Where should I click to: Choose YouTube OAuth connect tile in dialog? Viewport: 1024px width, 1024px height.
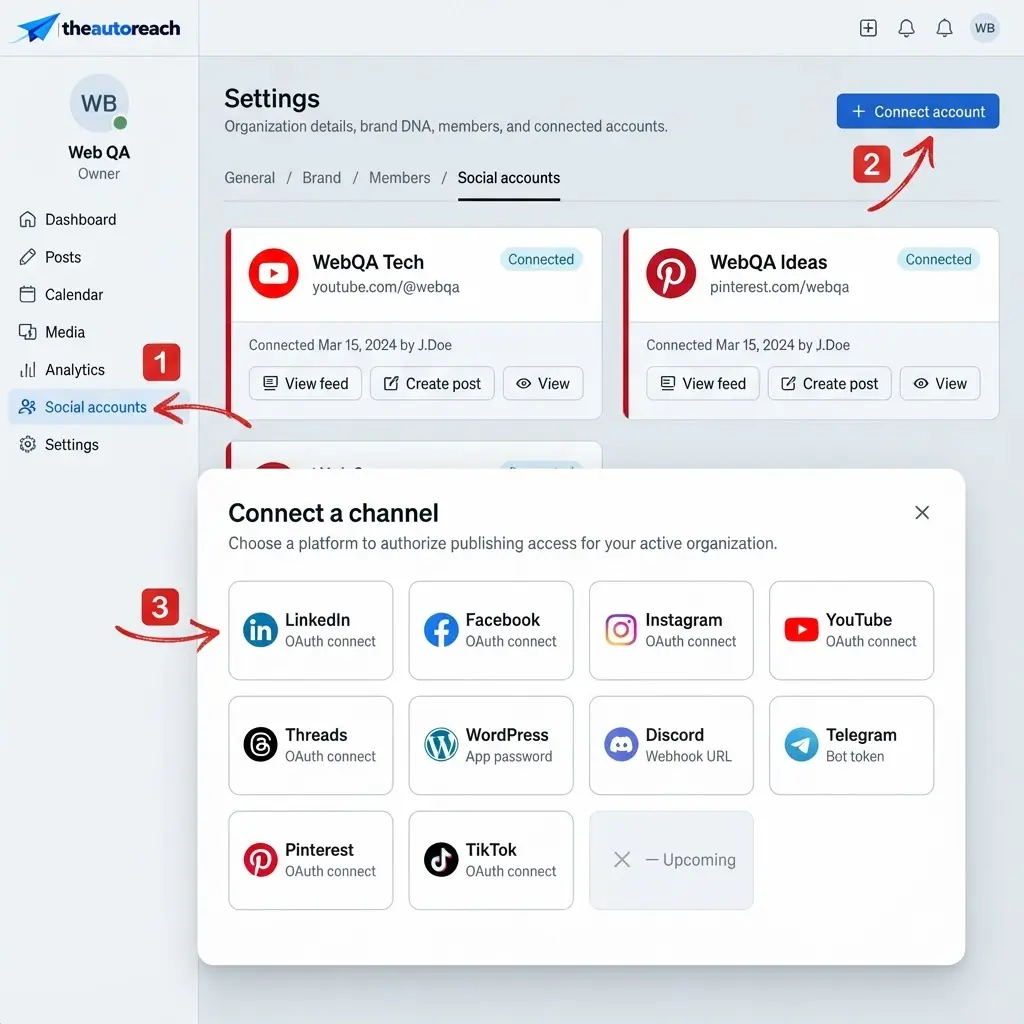click(852, 630)
